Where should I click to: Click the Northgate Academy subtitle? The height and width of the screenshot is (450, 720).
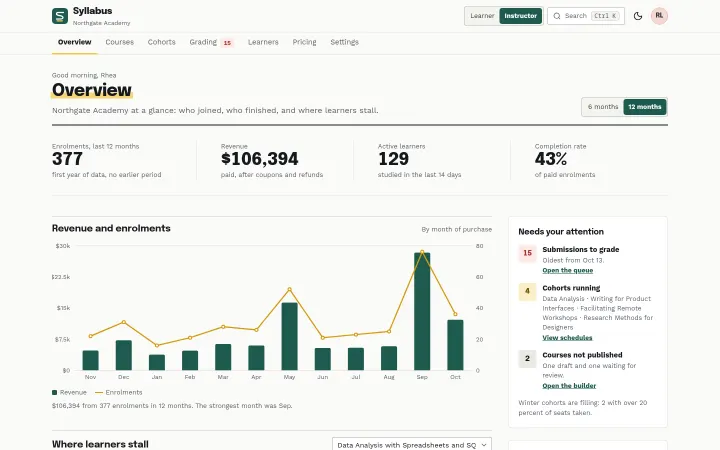(x=101, y=23)
